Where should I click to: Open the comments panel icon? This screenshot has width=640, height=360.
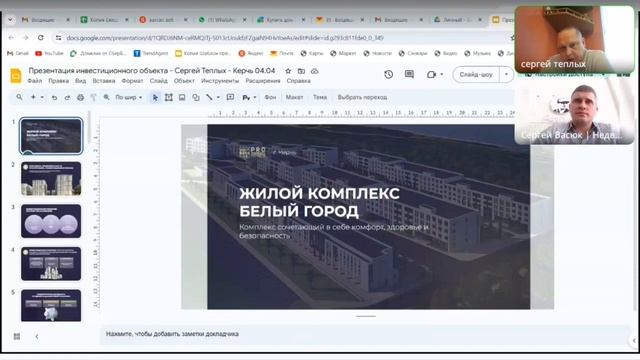point(409,74)
